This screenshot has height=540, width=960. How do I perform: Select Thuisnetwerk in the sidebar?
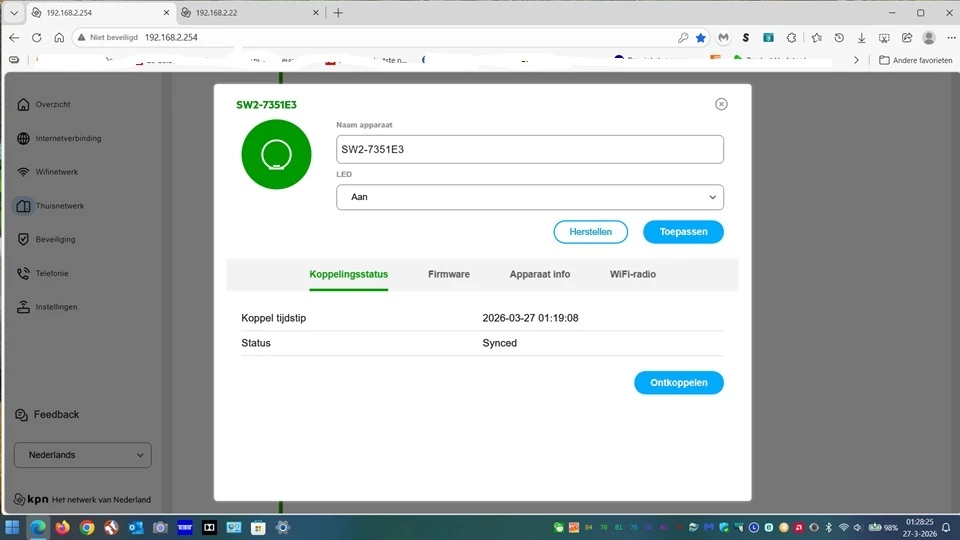51,206
